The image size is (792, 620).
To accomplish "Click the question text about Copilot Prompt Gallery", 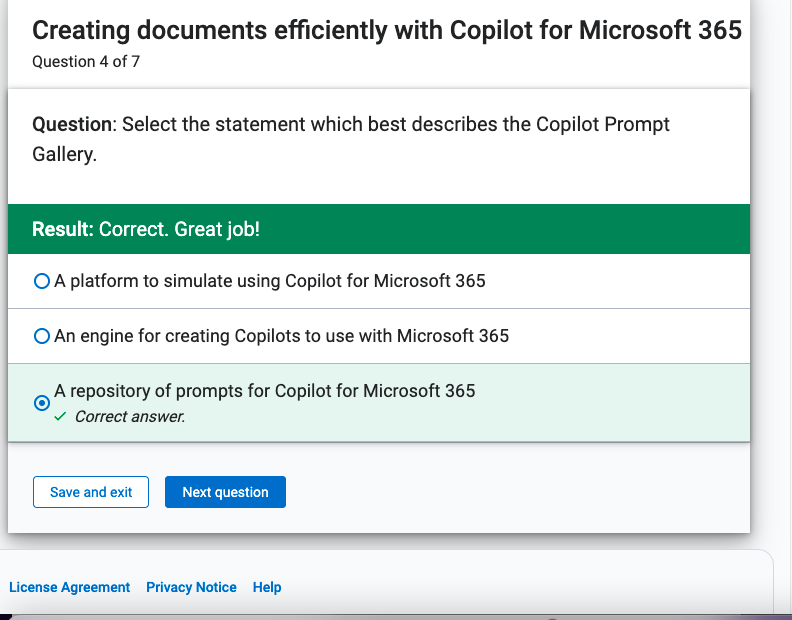I will 351,139.
